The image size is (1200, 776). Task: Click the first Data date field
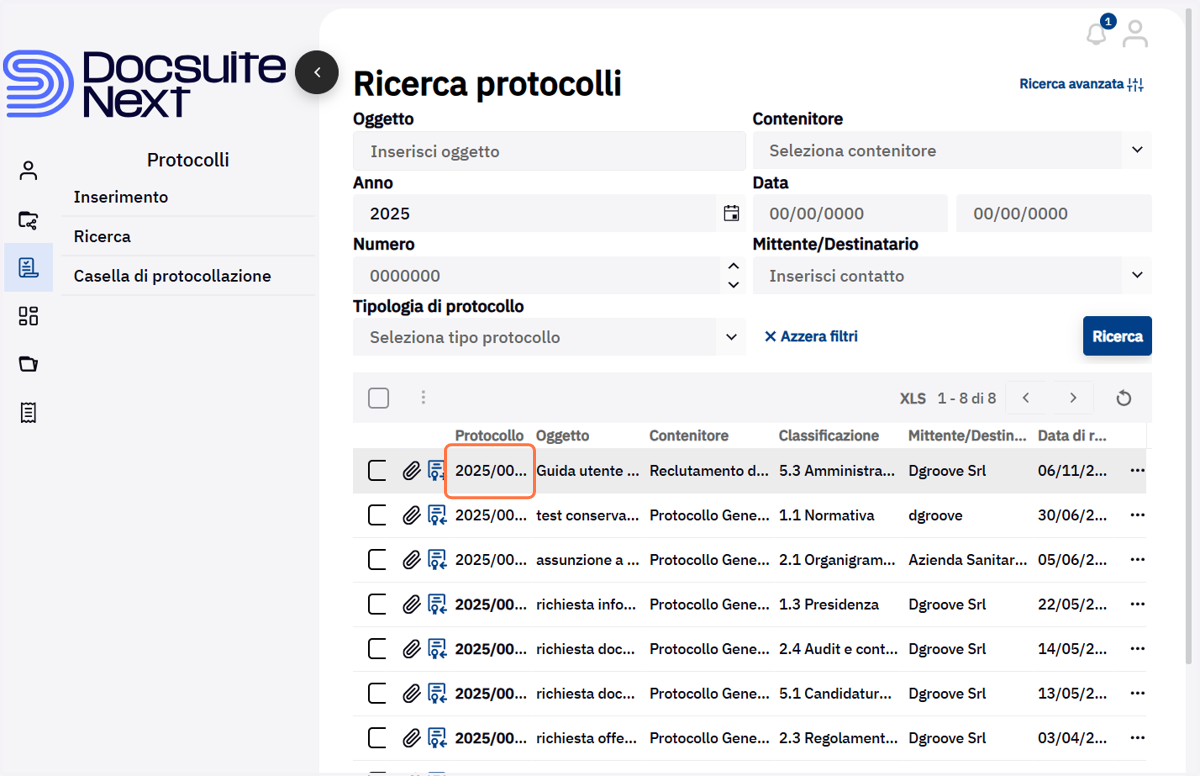point(850,213)
